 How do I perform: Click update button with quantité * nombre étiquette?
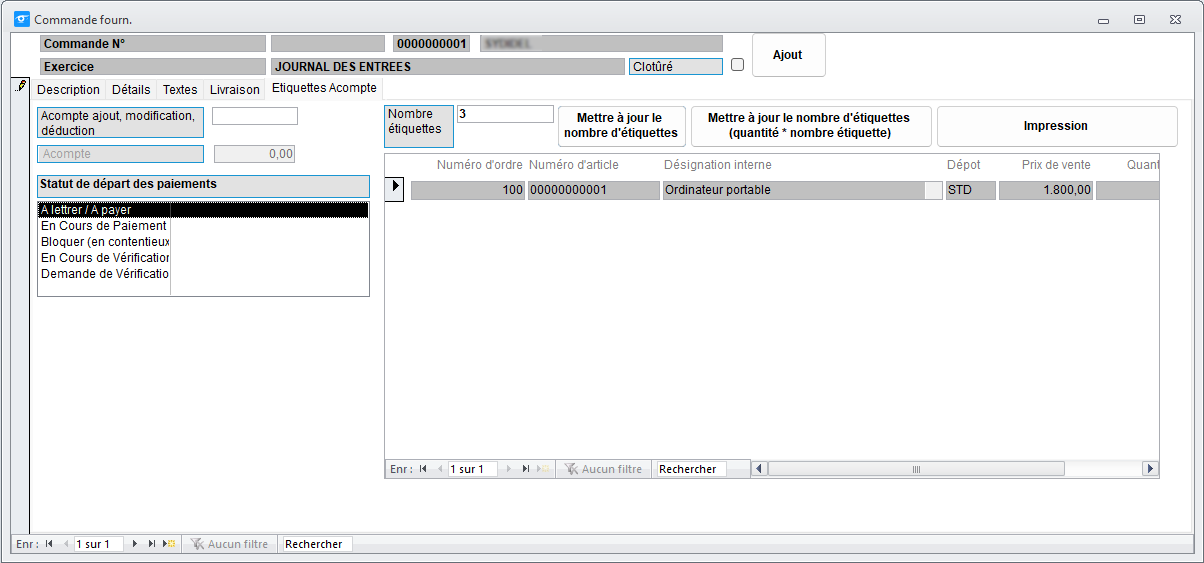point(809,126)
